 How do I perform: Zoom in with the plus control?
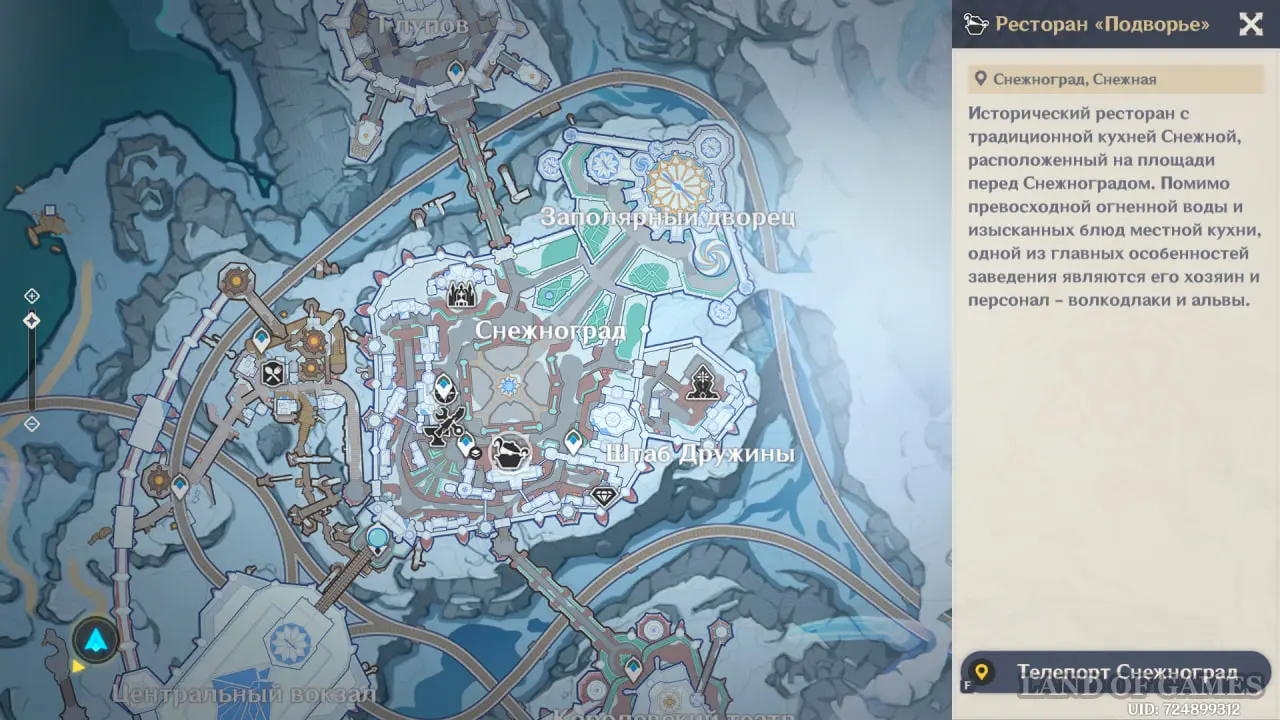pyautogui.click(x=31, y=296)
